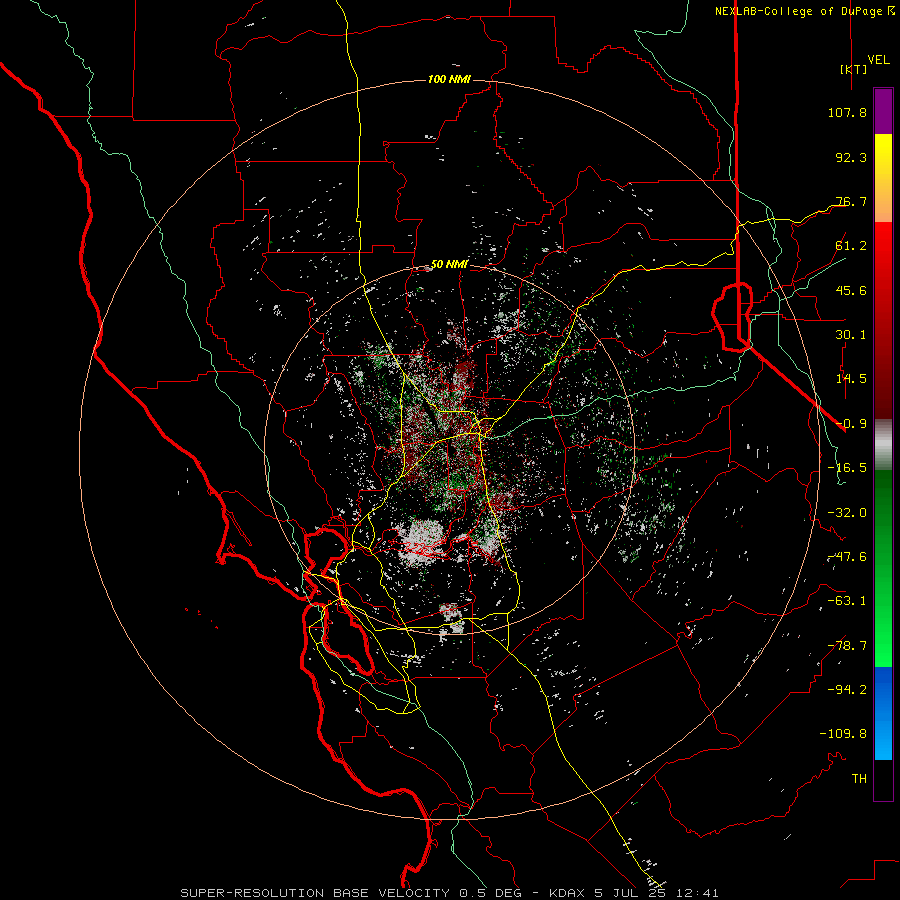Select the 45.6 scale value
Screen dimensions: 900x900
(851, 290)
